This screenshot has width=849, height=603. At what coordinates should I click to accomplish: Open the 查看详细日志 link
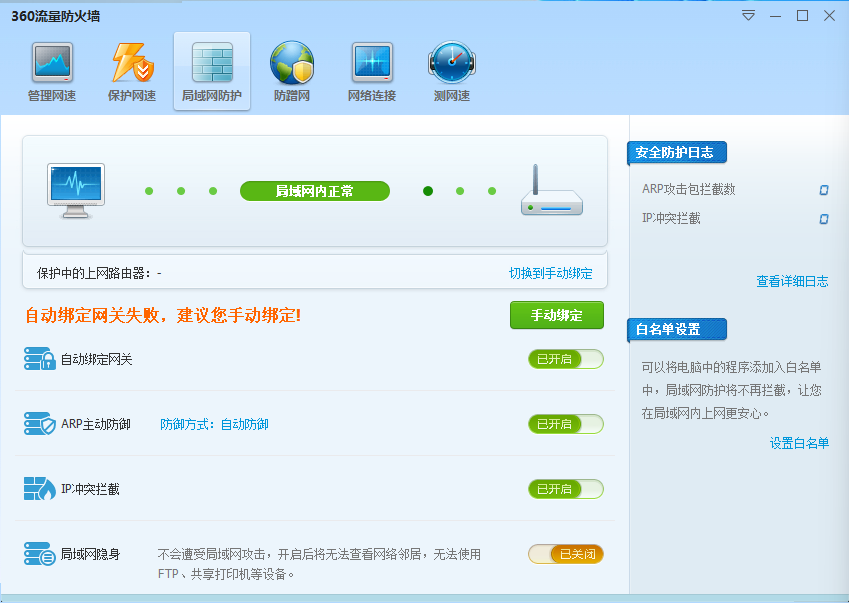[x=792, y=281]
